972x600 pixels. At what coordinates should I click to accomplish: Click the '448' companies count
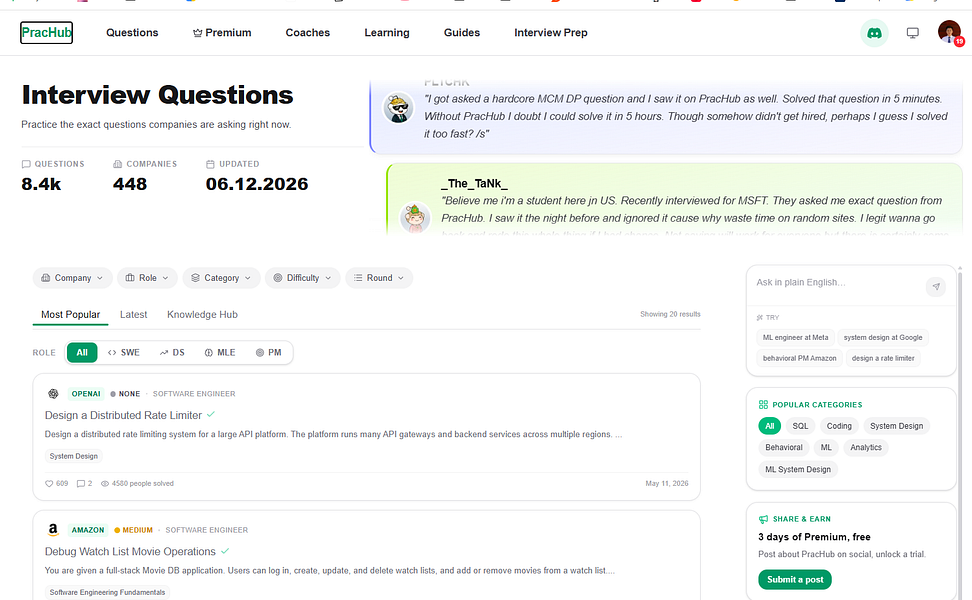[x=130, y=184]
